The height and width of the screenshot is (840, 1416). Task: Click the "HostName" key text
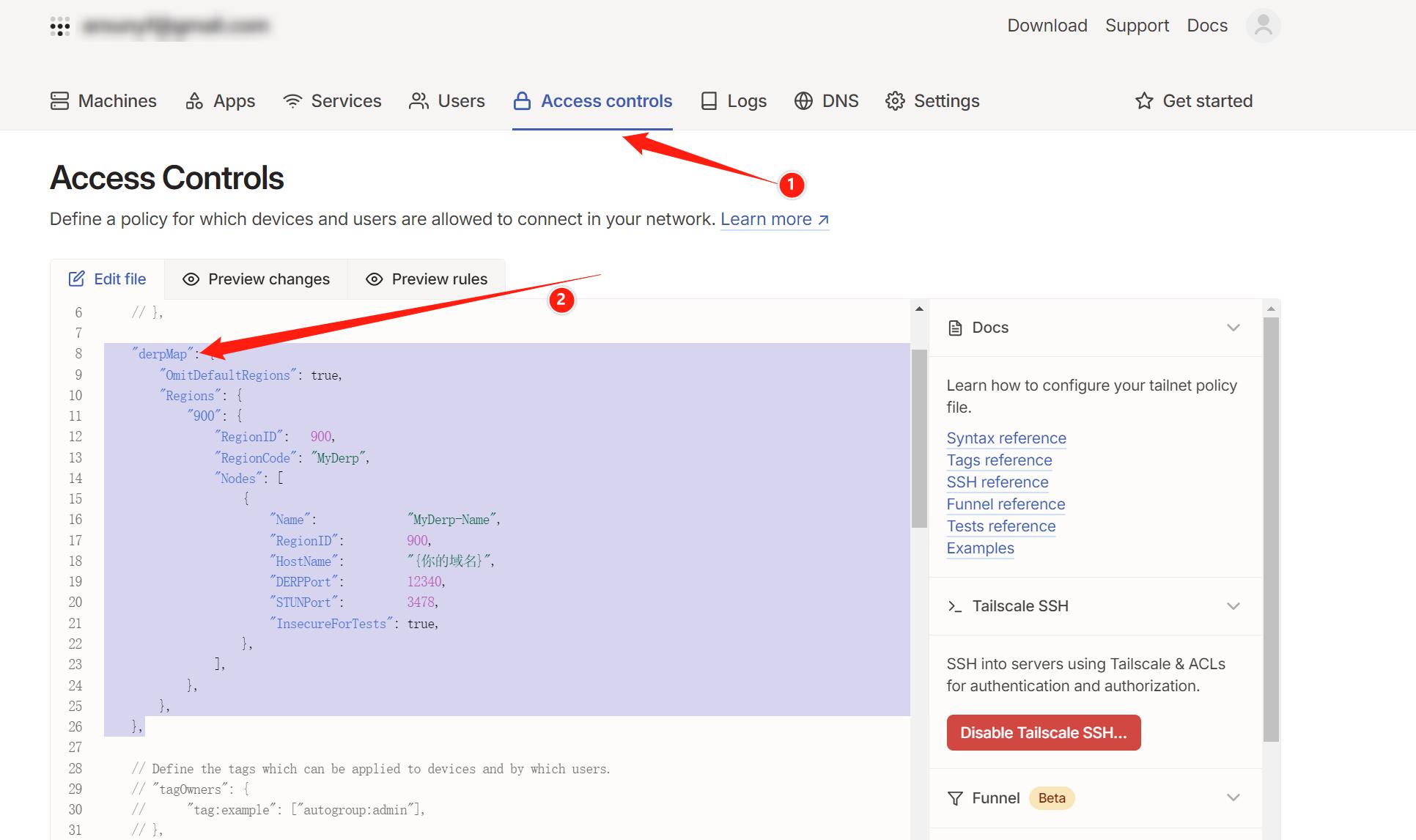click(x=303, y=561)
